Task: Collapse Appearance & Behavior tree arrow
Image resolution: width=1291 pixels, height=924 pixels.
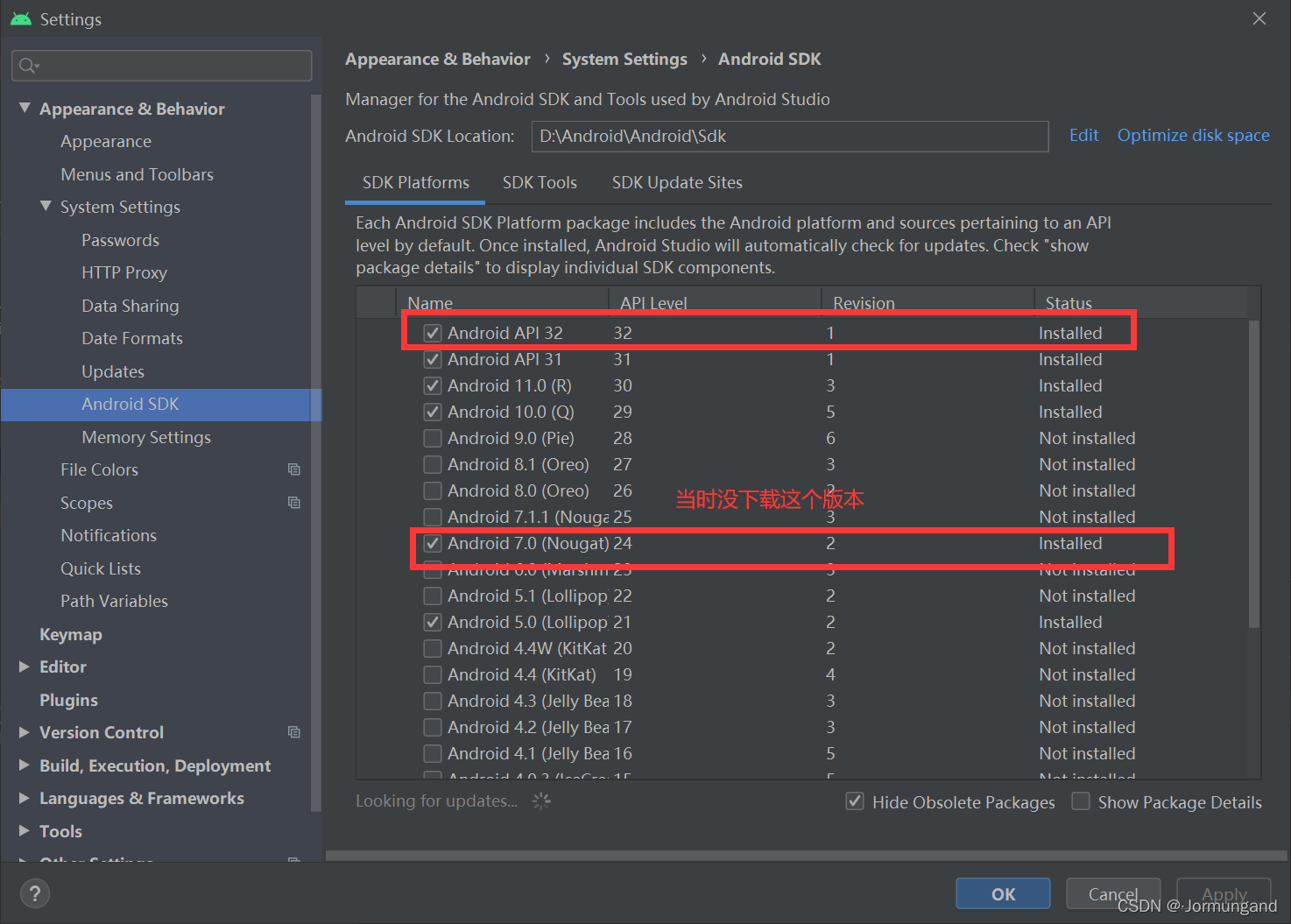Action: click(25, 108)
